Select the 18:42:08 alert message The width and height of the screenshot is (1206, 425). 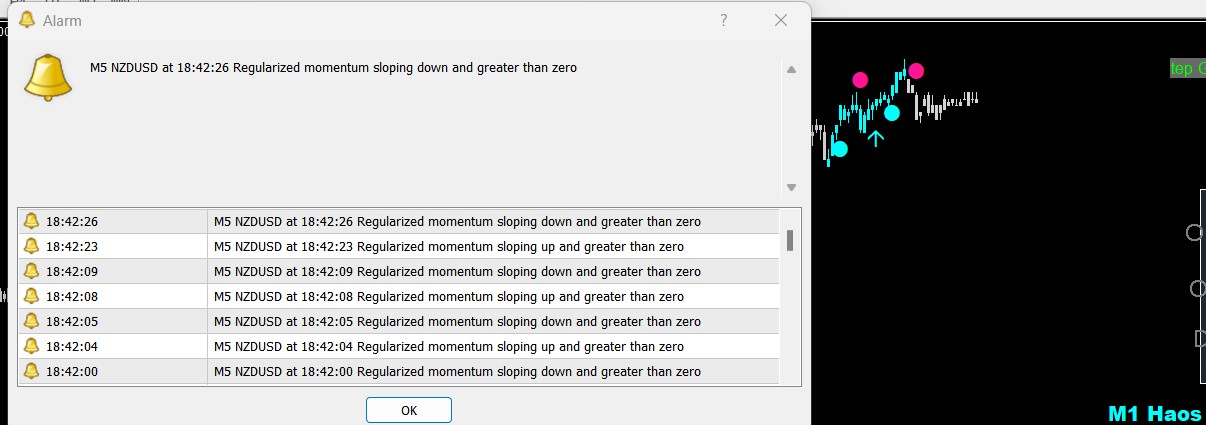tap(449, 296)
